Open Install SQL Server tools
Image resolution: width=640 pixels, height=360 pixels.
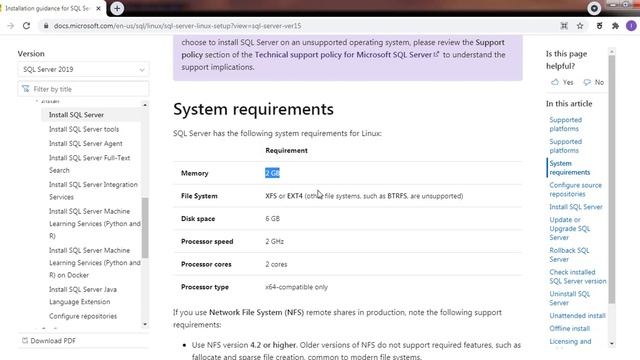point(84,129)
